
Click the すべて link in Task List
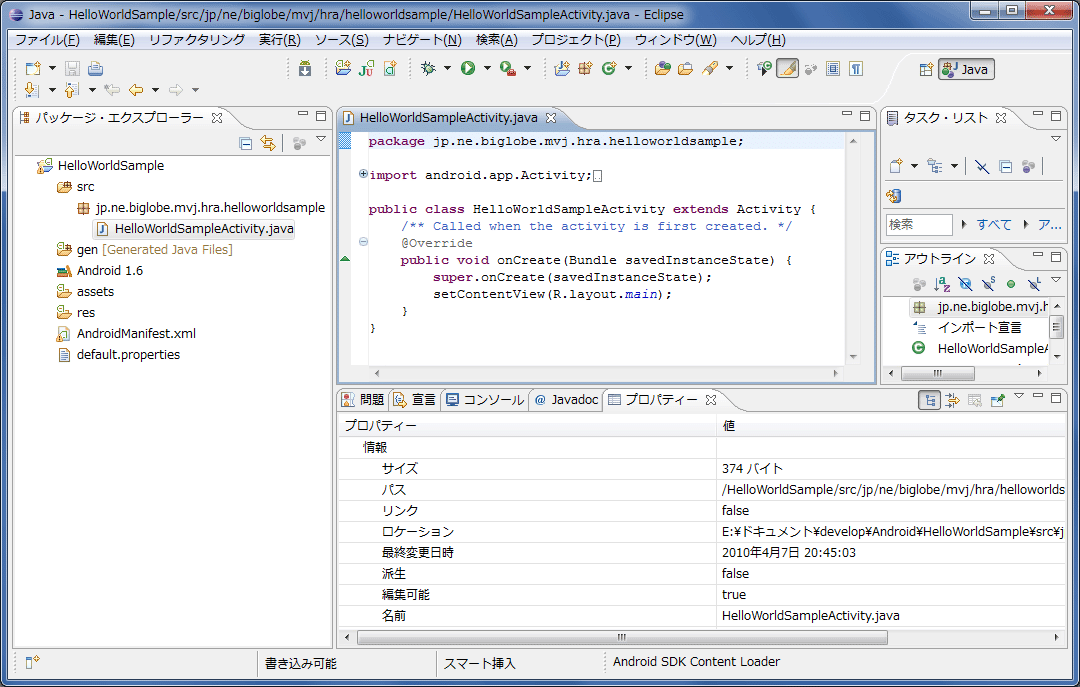click(x=994, y=225)
